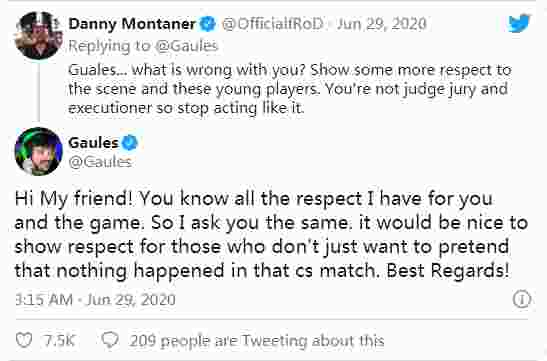Click Gaules' main tweet text
This screenshot has width=547, height=361.
[x=271, y=234]
